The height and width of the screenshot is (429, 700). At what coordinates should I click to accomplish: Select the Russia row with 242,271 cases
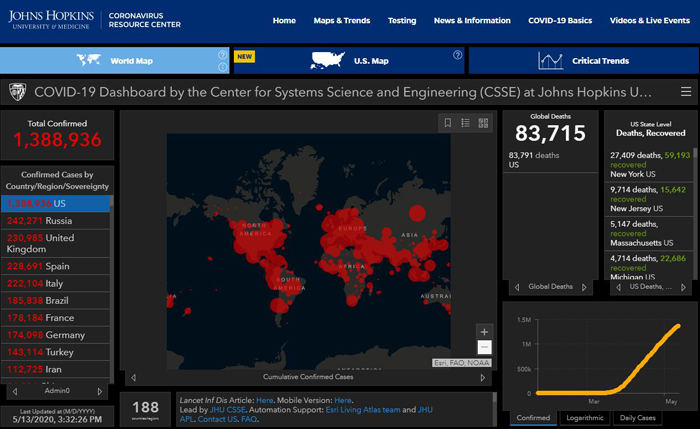click(x=55, y=221)
